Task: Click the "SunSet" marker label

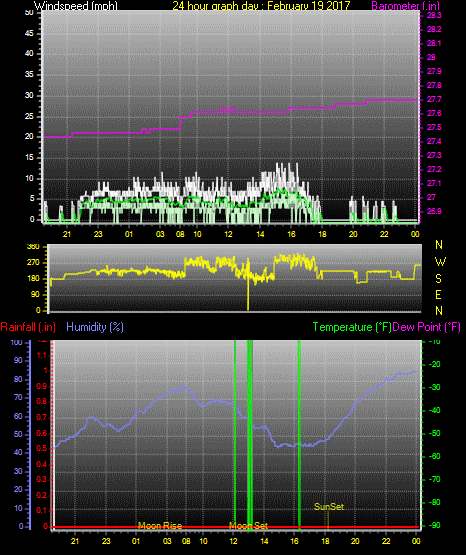Action: coord(329,507)
